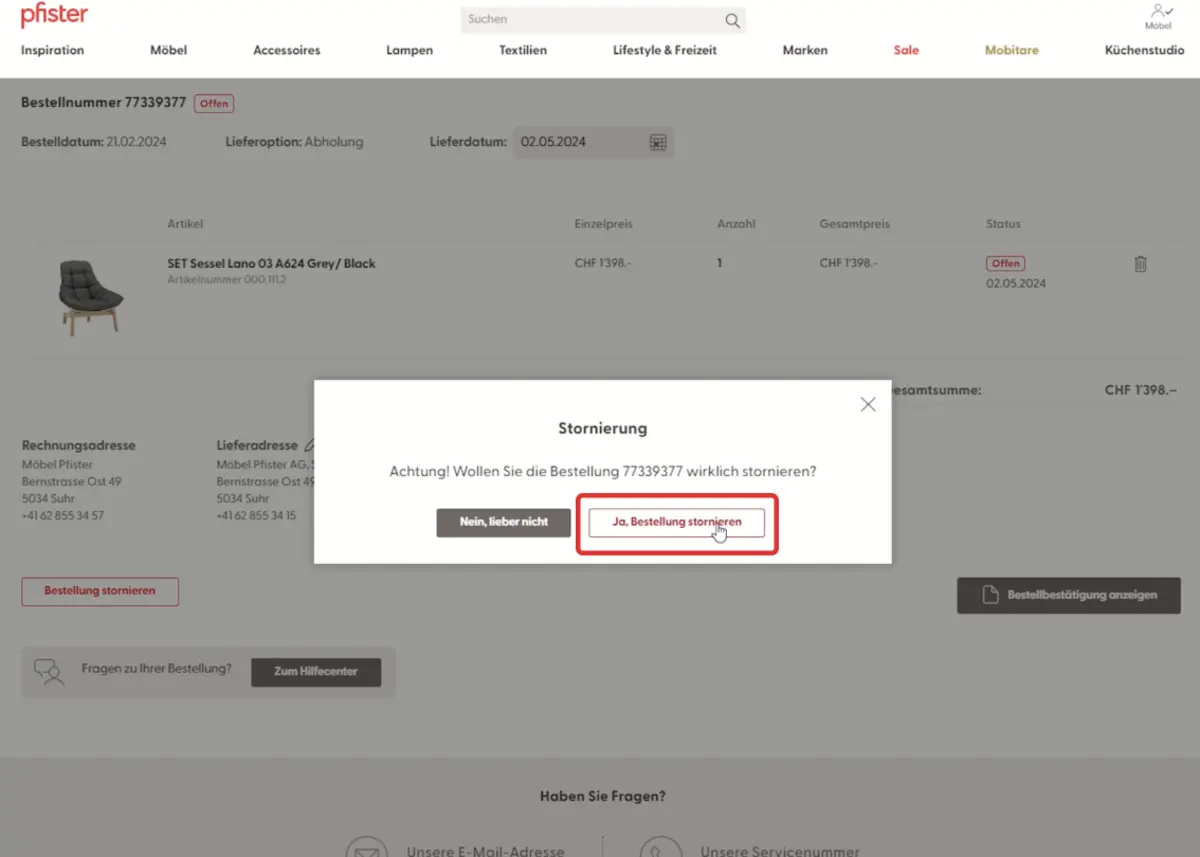Viewport: 1200px width, 857px height.
Task: Close the Stornierung dialog with X
Action: pyautogui.click(x=868, y=404)
